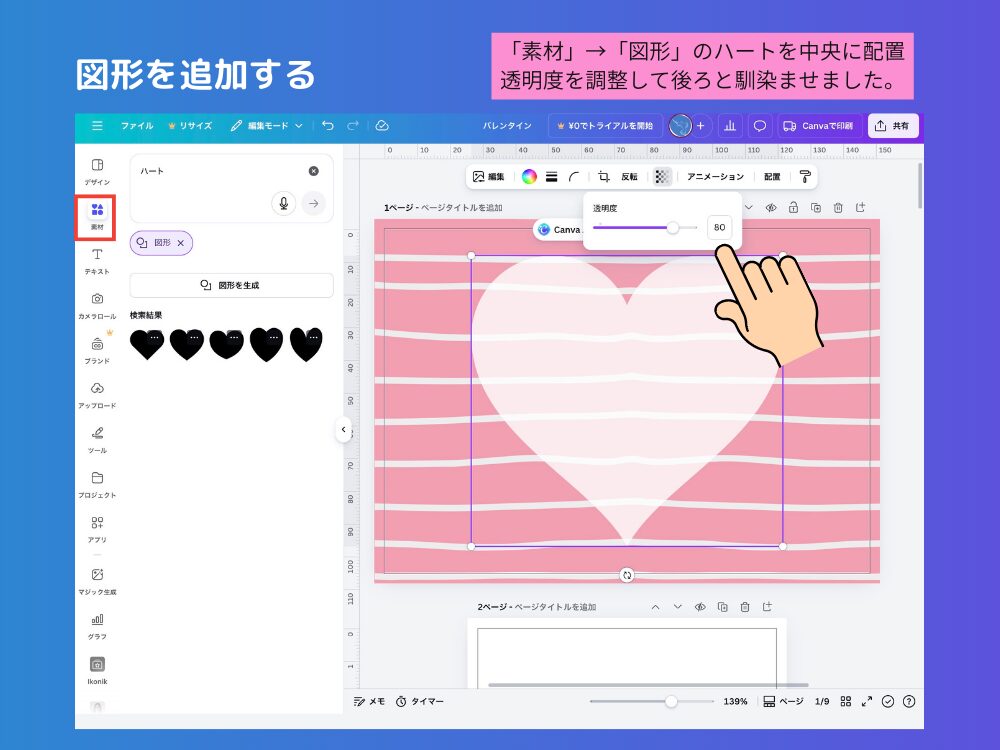
Task: Select the アップロード sidebar icon
Action: click(95, 394)
